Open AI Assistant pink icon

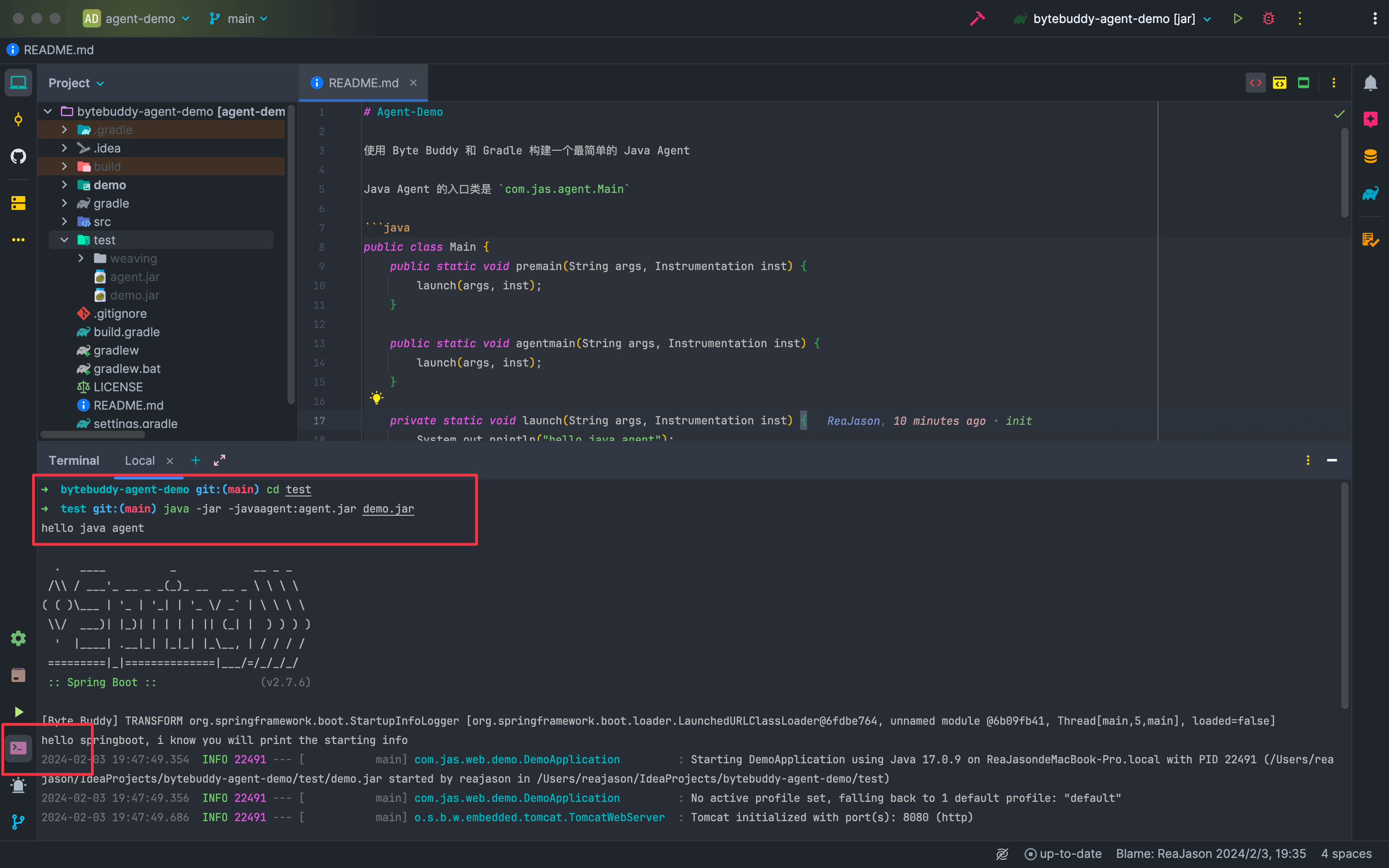point(1370,119)
